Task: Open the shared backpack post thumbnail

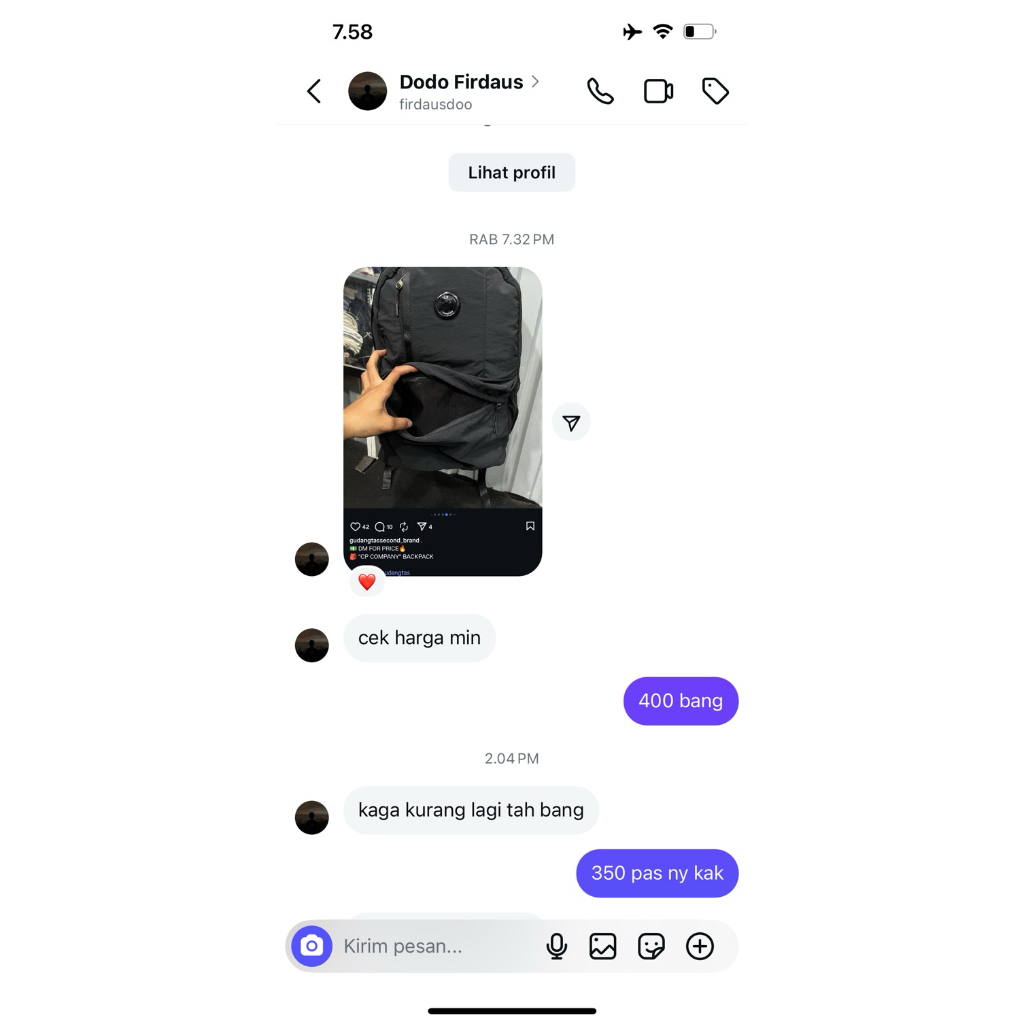Action: coord(443,421)
